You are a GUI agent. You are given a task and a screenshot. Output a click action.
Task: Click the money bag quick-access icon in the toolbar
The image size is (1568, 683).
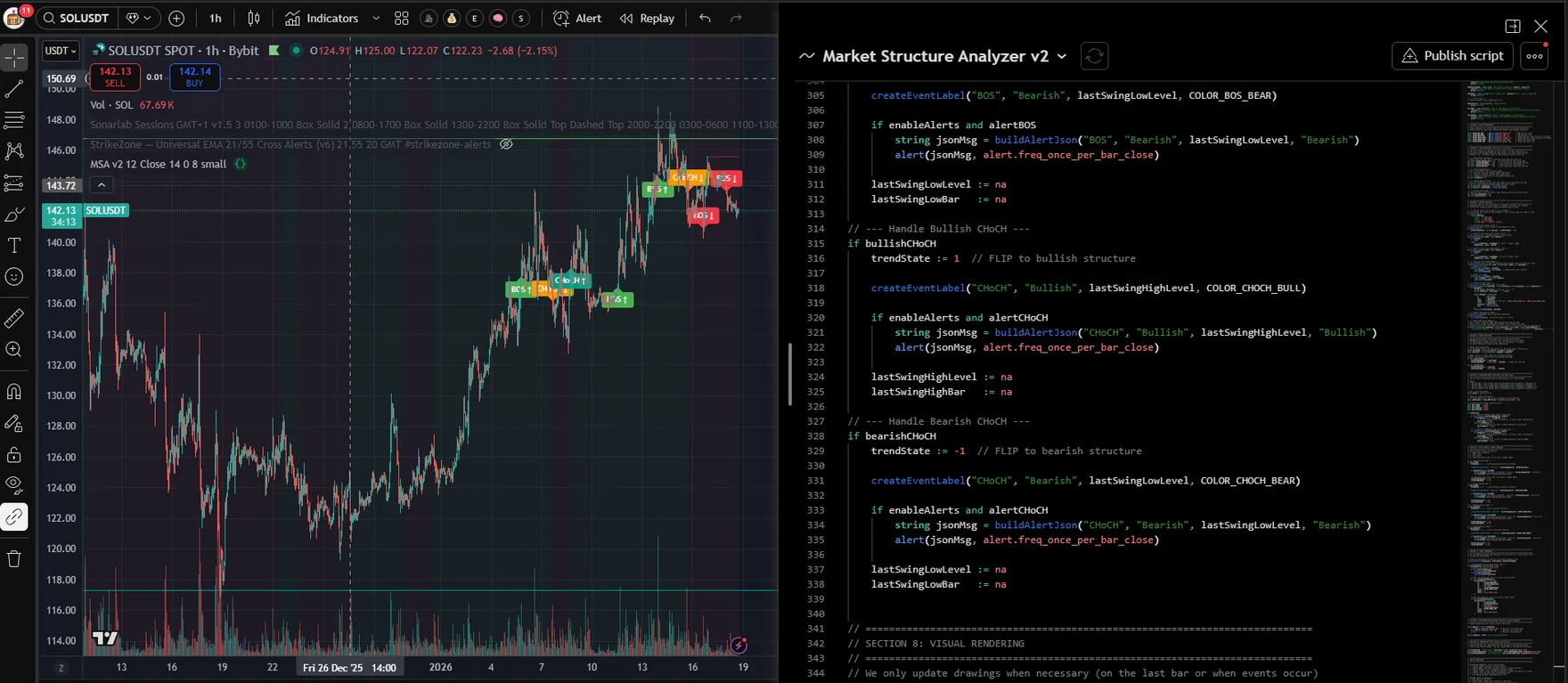pyautogui.click(x=452, y=18)
